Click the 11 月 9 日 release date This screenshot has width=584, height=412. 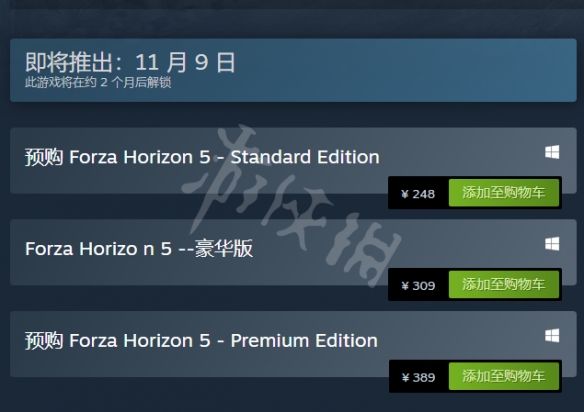[185, 62]
